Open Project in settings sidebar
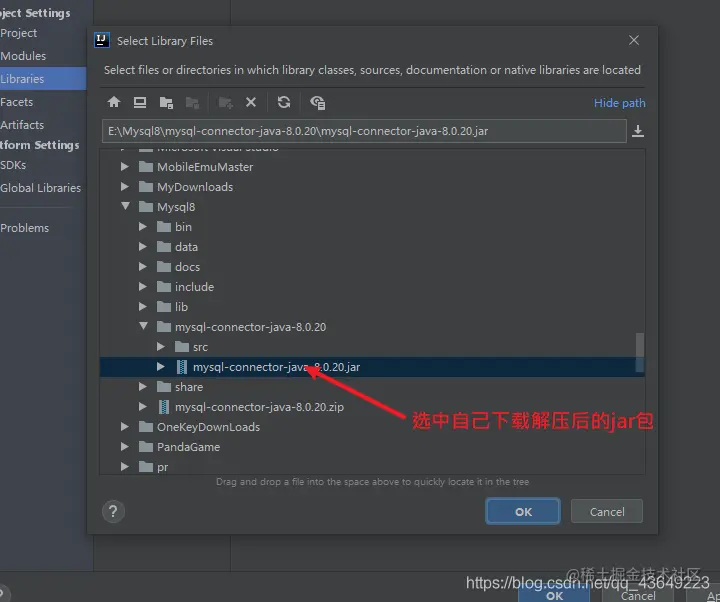 [x=18, y=33]
